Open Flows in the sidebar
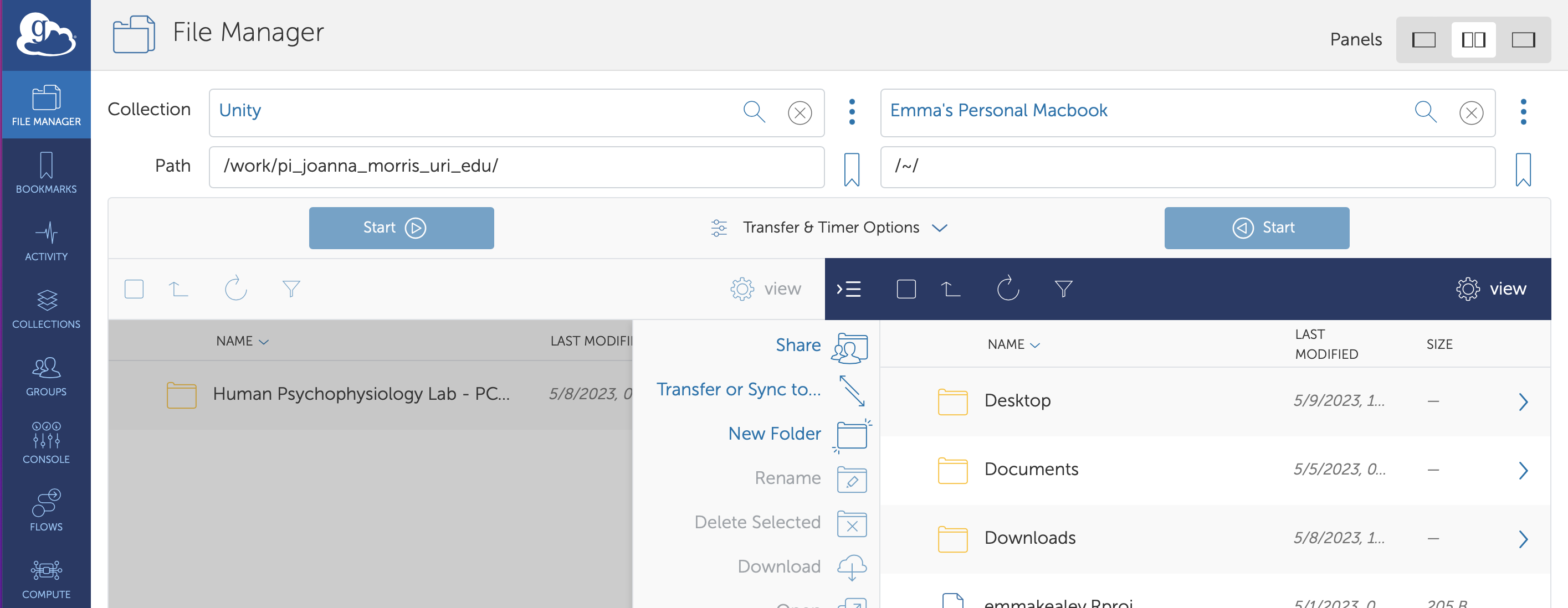 (46, 511)
